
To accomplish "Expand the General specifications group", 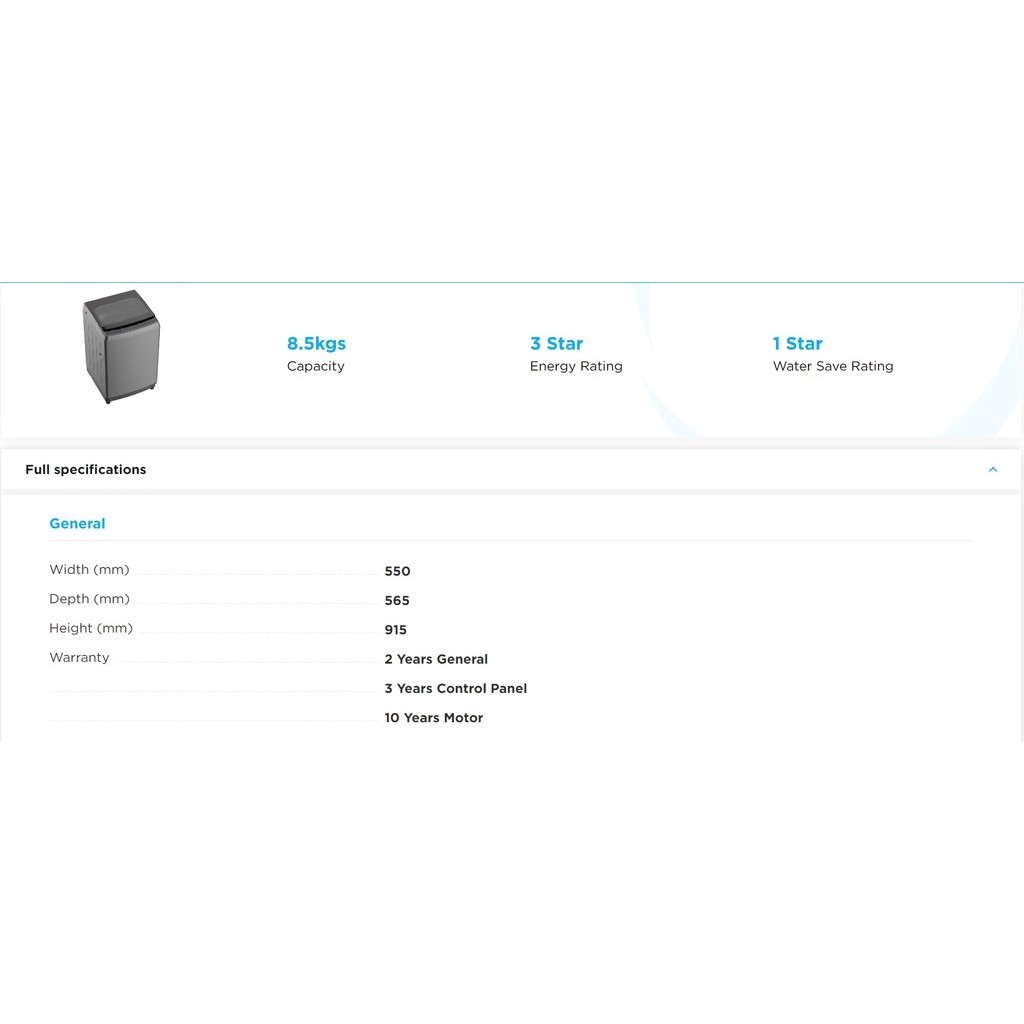I will tap(77, 523).
